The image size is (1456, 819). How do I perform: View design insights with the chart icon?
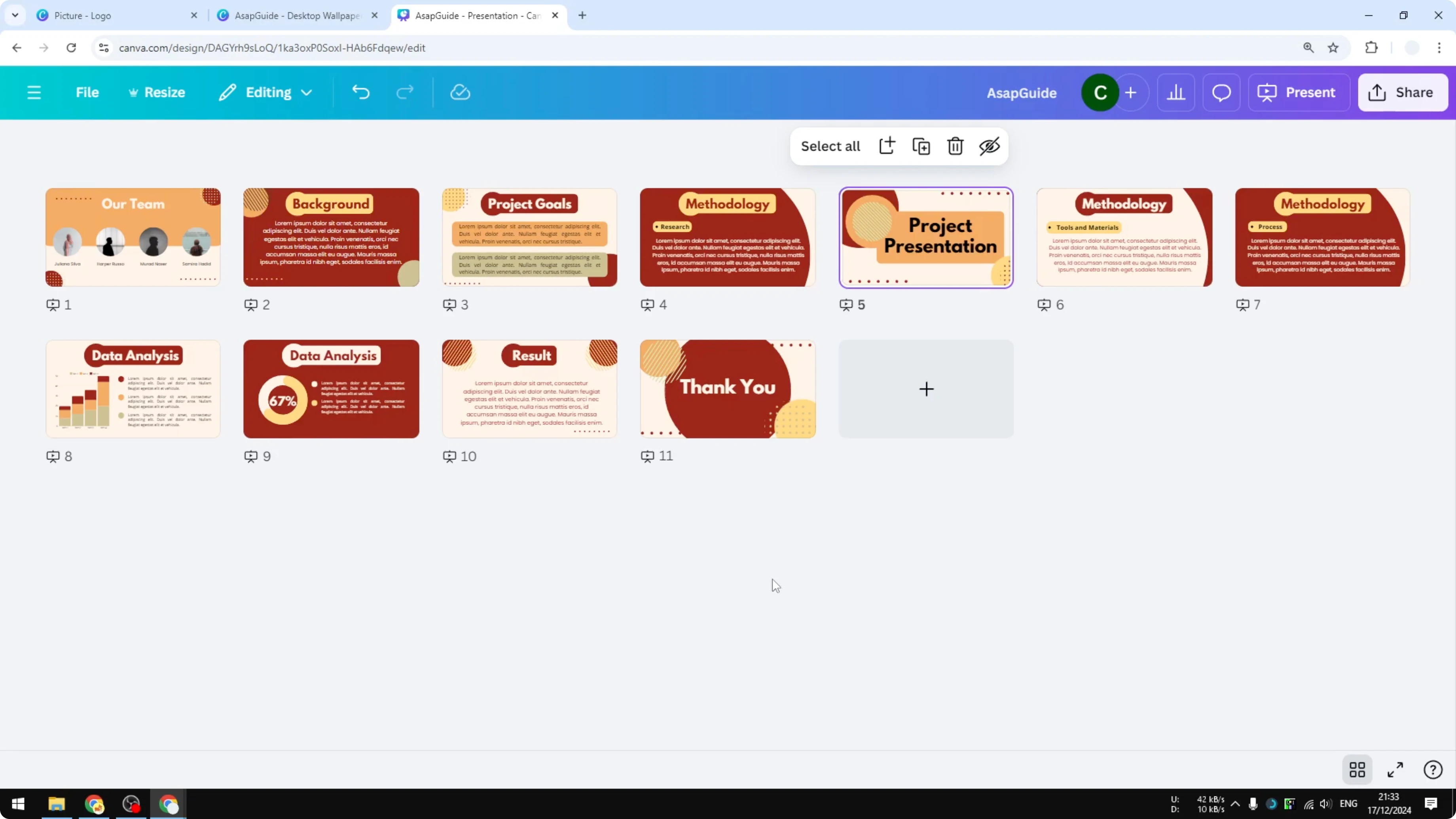point(1176,92)
